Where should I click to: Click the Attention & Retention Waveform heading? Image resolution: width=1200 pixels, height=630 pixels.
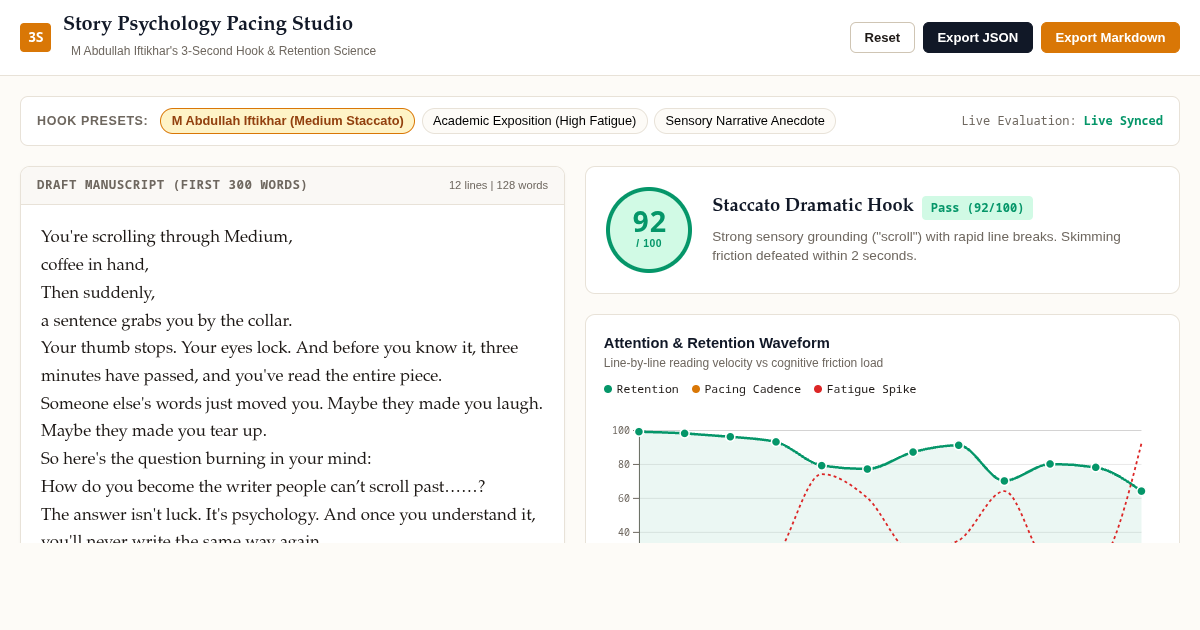click(717, 343)
